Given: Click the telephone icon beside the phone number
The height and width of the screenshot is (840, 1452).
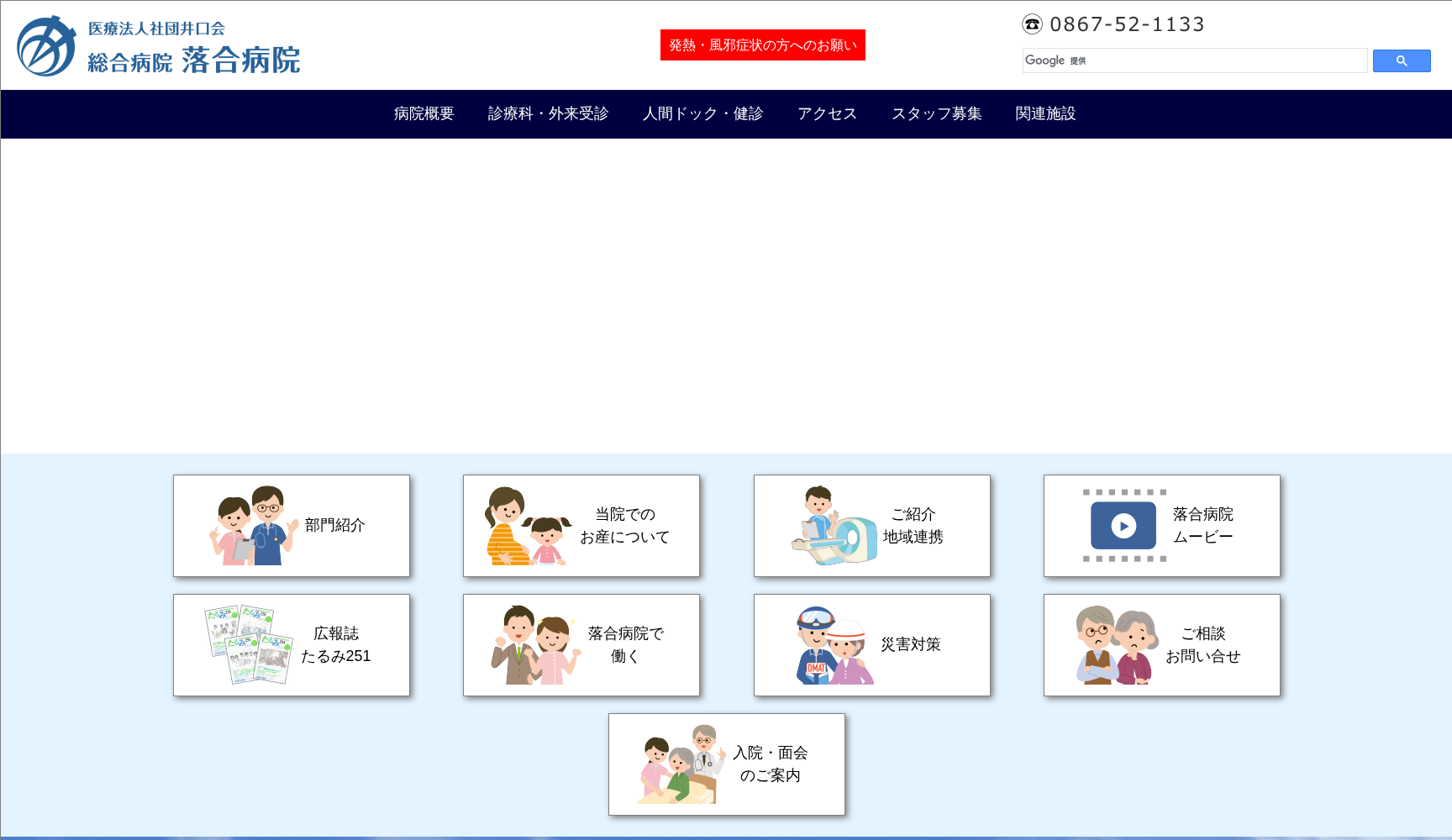Looking at the screenshot, I should (1032, 24).
